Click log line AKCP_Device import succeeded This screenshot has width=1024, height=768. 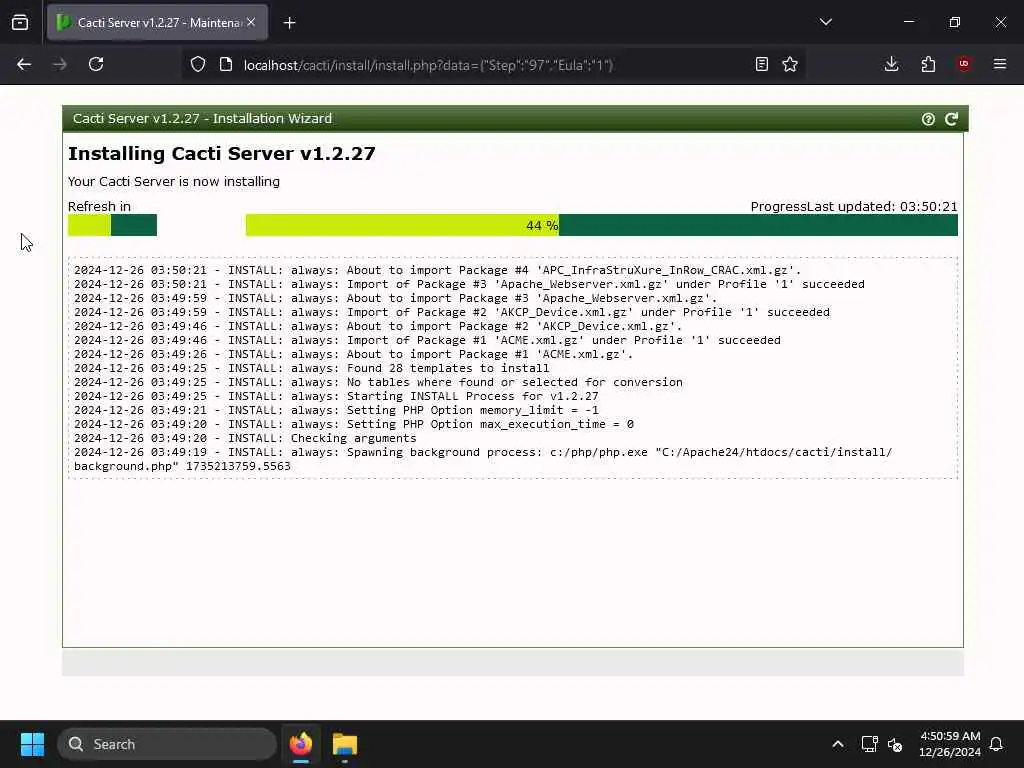[x=451, y=312]
